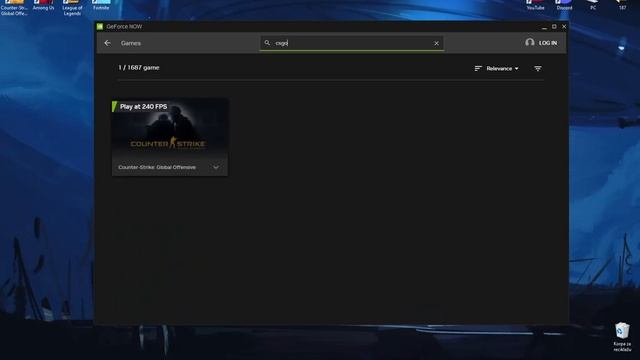
Task: Select the Recycle Bin desktop icon
Action: [x=622, y=337]
